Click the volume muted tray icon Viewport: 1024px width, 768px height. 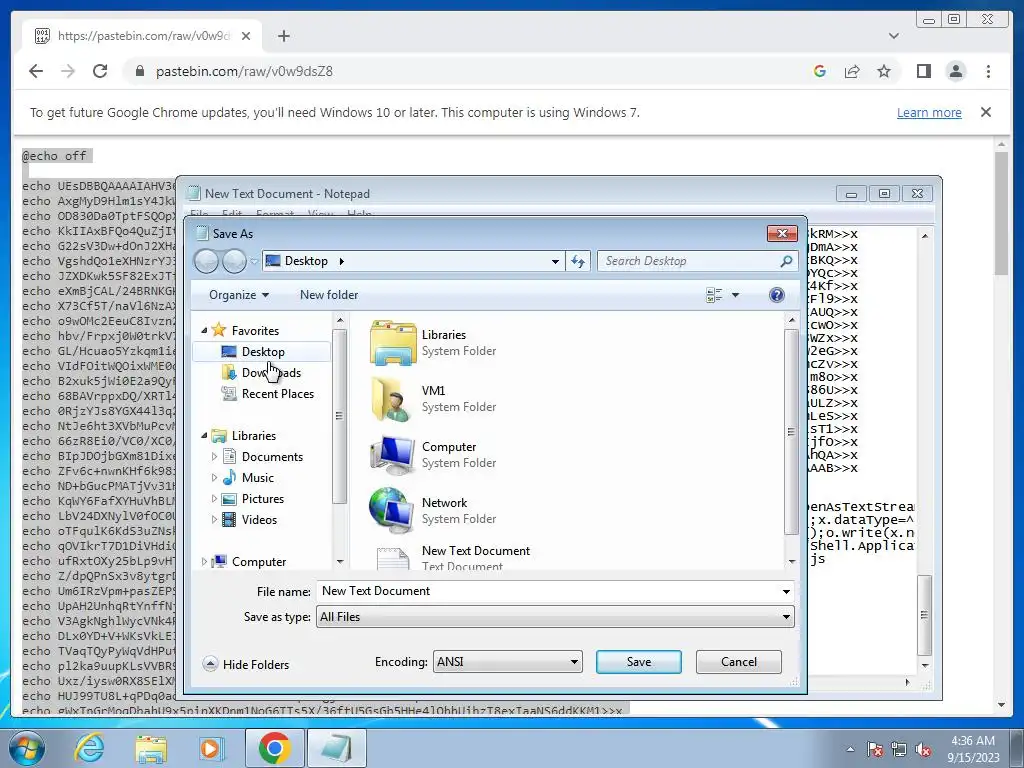(923, 750)
